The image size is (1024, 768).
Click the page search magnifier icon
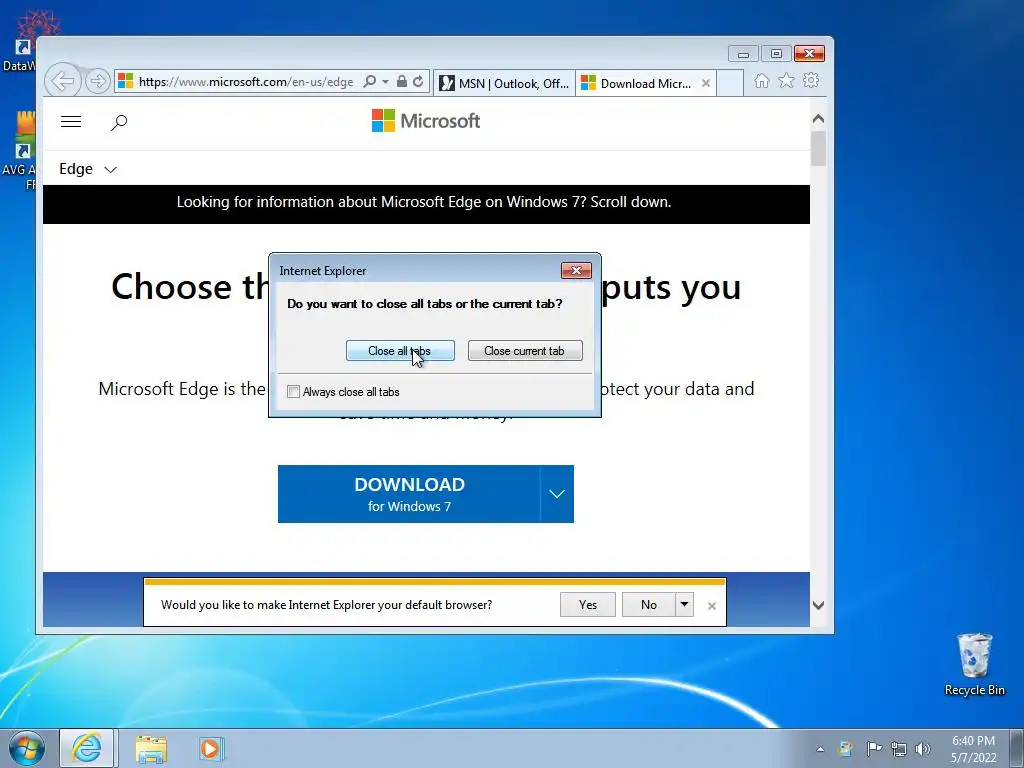(x=119, y=122)
